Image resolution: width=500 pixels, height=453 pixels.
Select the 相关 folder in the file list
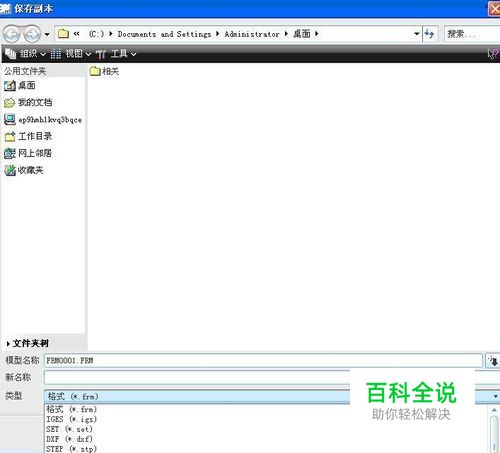tap(104, 71)
